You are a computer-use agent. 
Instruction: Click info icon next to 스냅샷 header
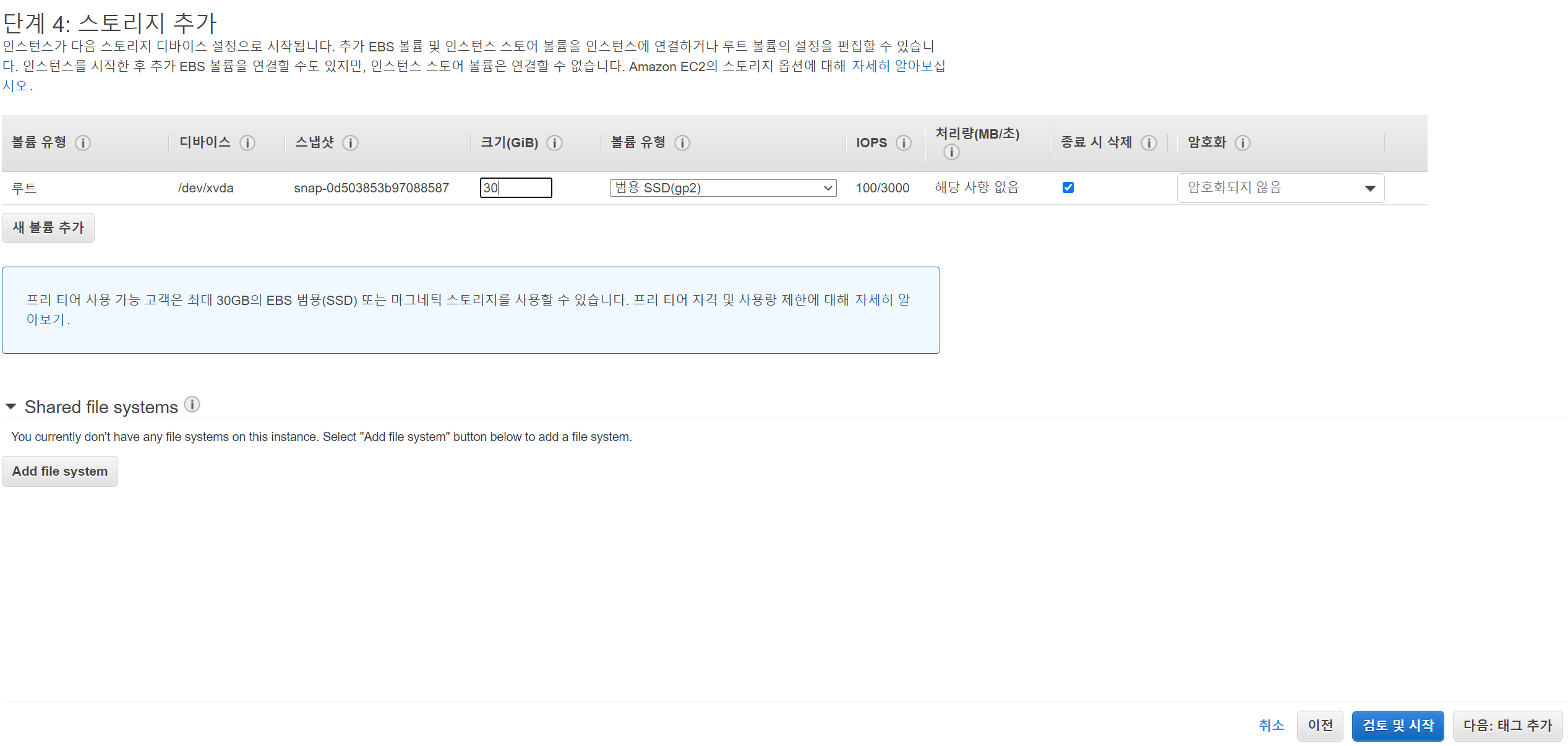351,143
